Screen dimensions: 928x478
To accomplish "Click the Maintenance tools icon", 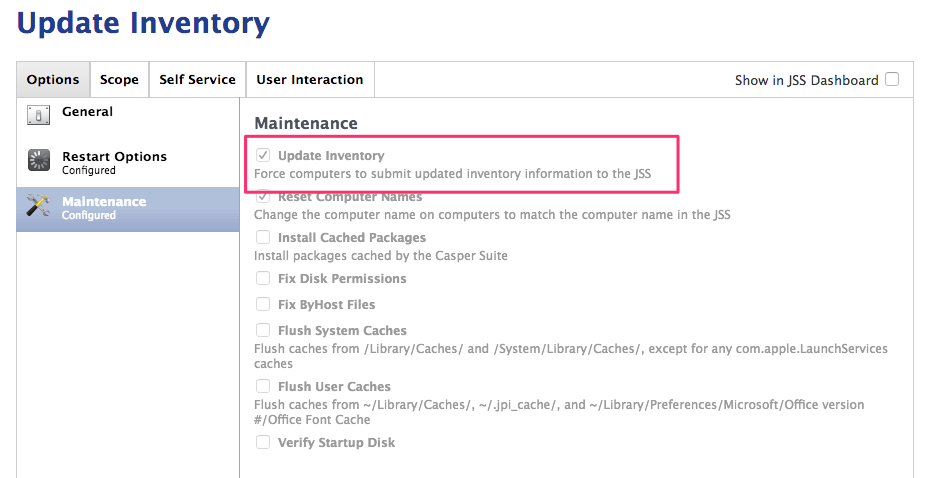I will [x=38, y=206].
